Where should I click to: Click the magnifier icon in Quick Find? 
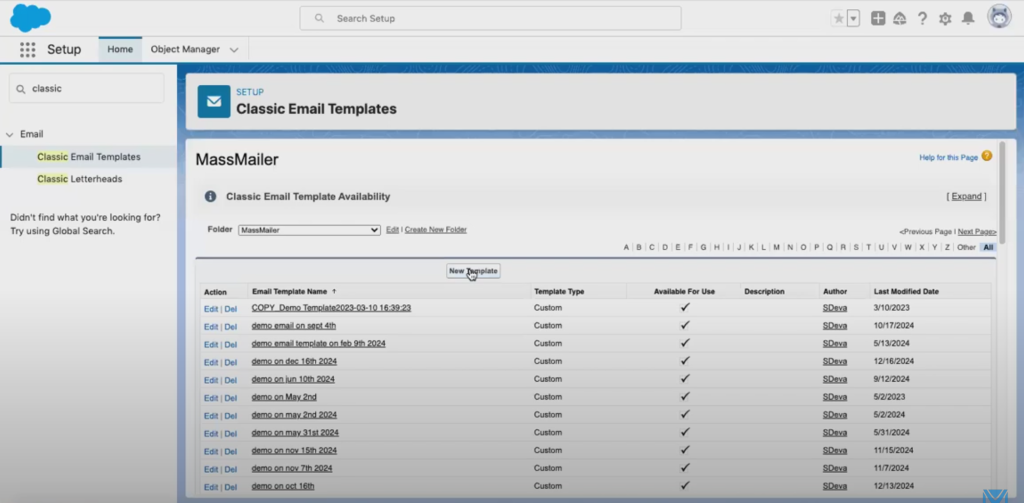pyautogui.click(x=21, y=89)
